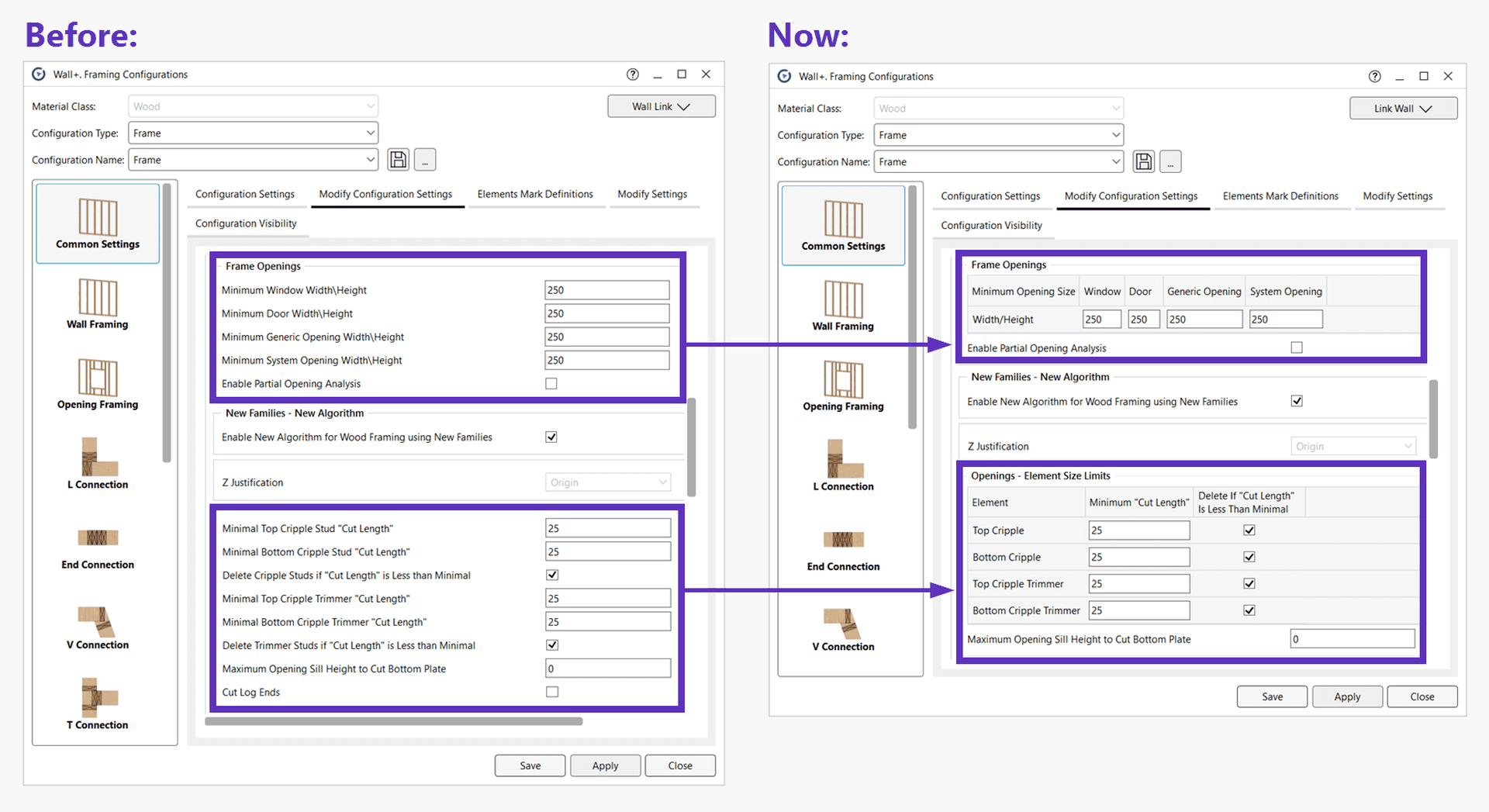
Task: Open Wall Framing settings in left dialog
Action: point(97,304)
